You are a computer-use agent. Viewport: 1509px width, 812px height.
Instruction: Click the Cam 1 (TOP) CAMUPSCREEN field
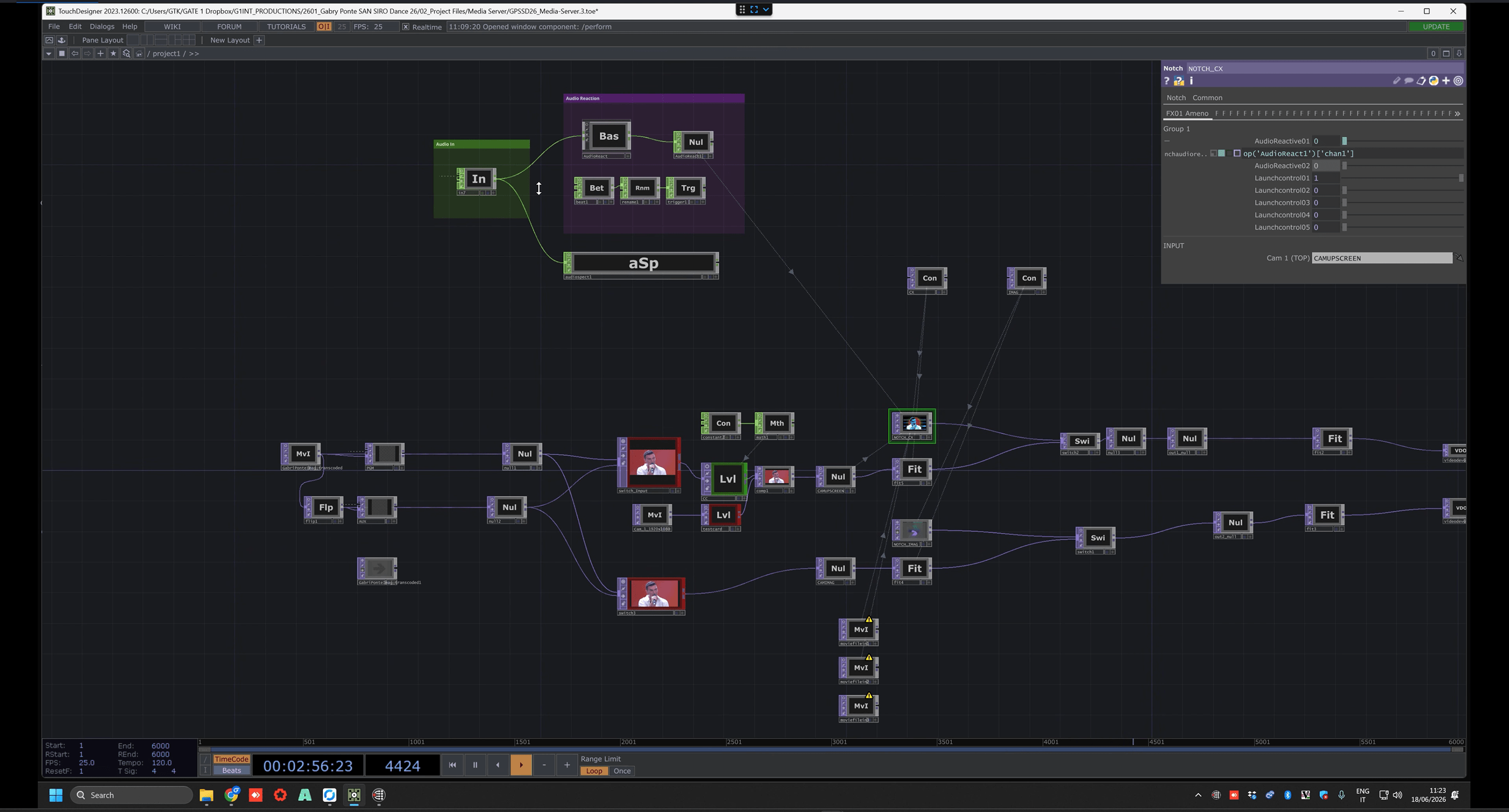pyautogui.click(x=1382, y=259)
